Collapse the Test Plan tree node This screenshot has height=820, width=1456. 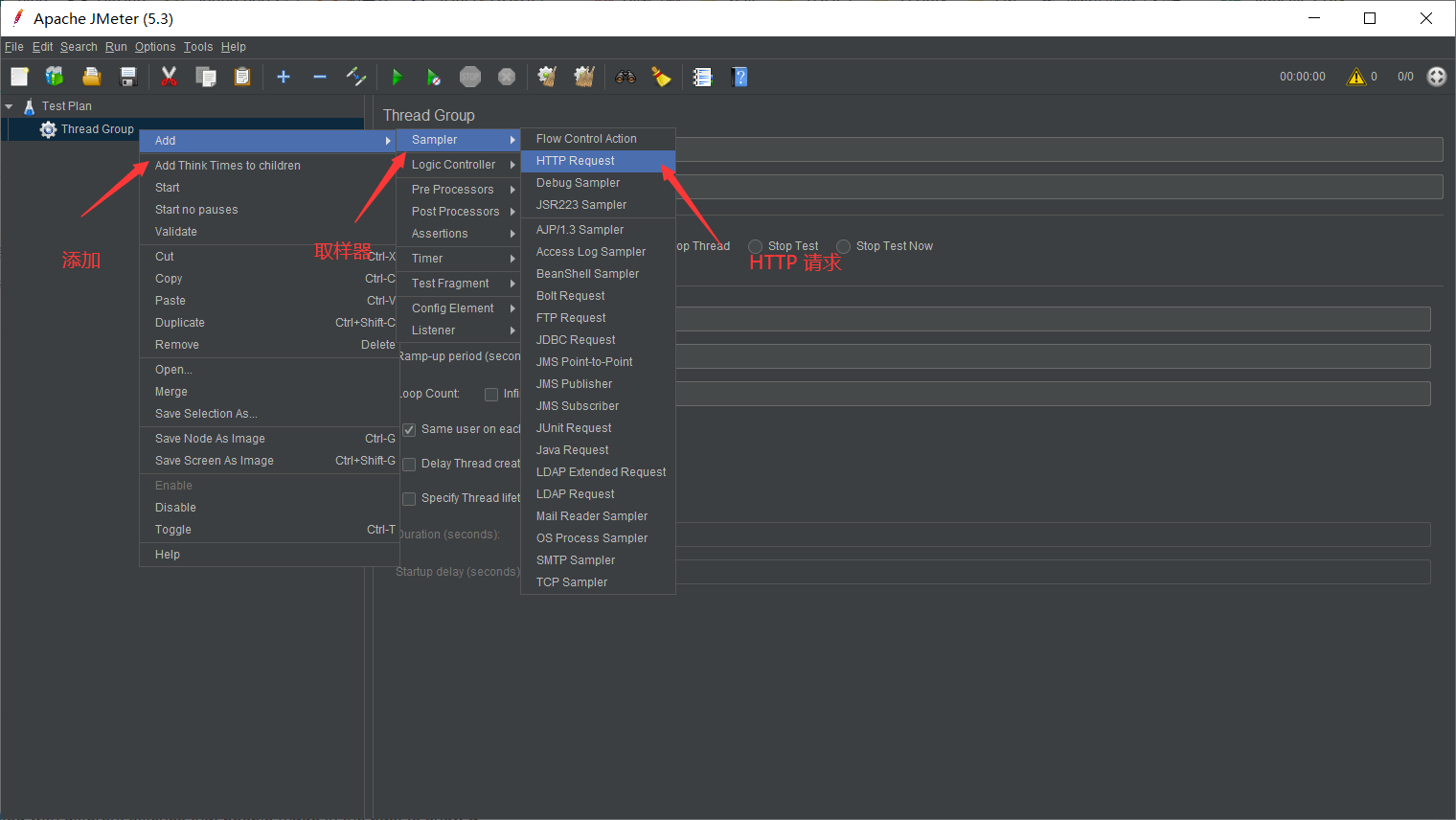pyautogui.click(x=9, y=106)
